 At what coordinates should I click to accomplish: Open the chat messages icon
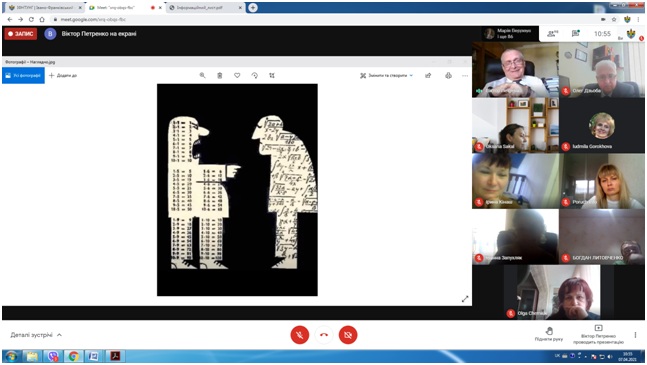(x=576, y=33)
